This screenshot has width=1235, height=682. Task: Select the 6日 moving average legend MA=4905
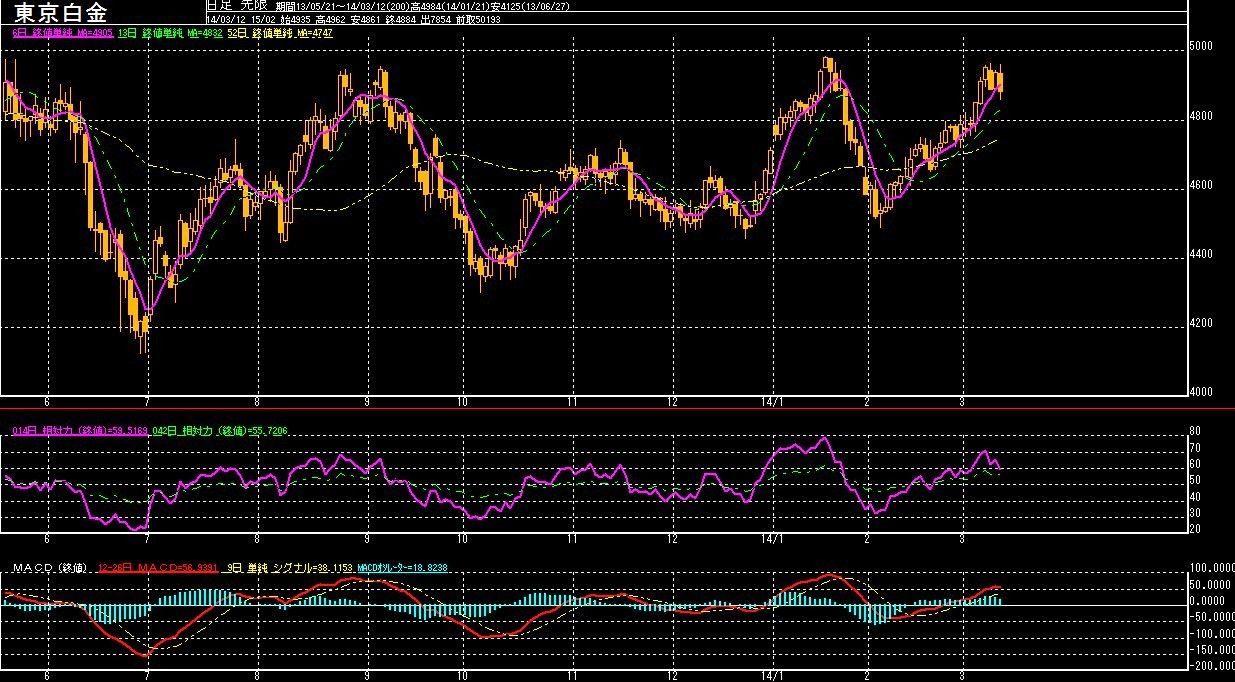click(61, 33)
